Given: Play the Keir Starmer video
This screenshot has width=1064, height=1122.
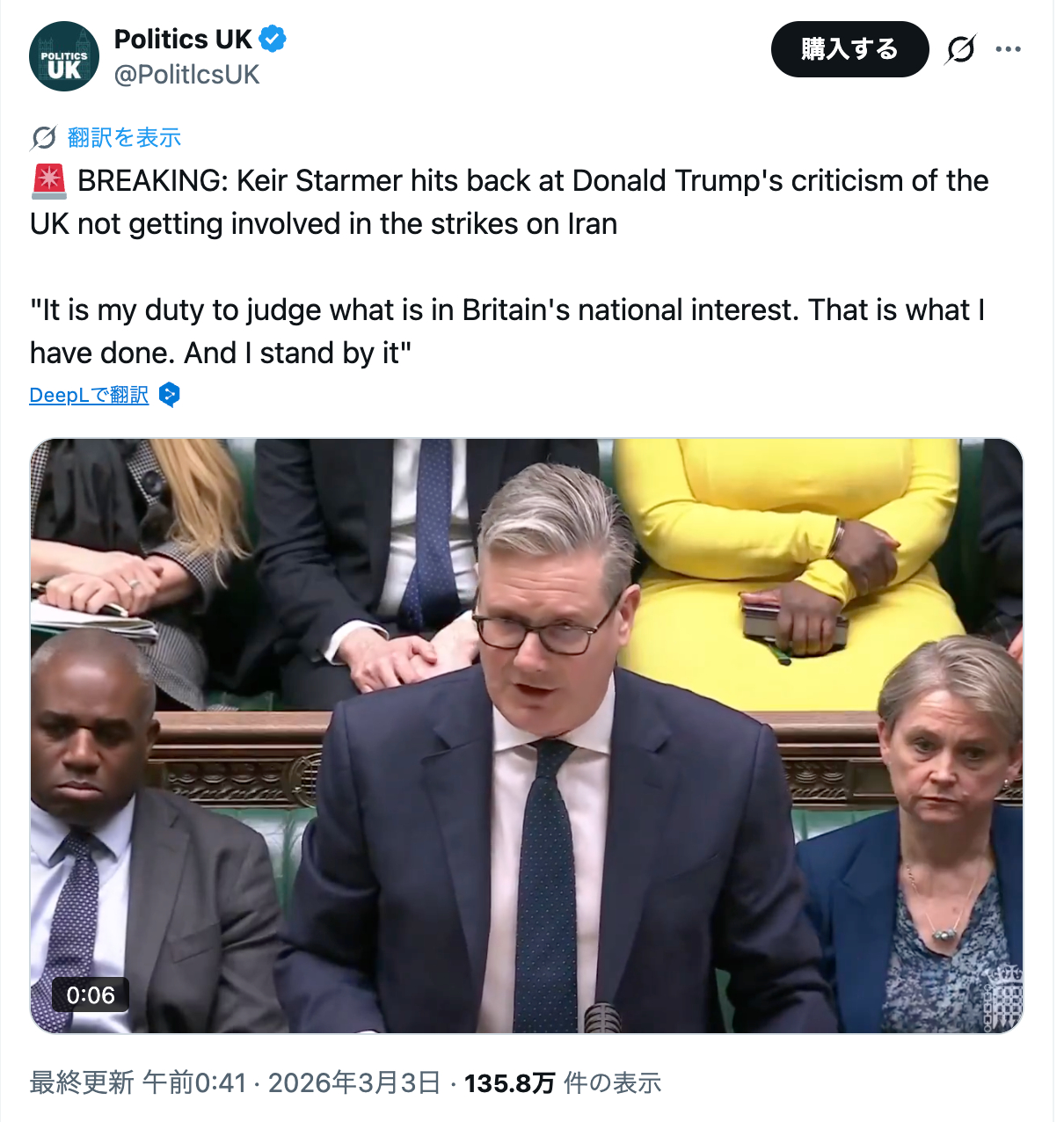Looking at the screenshot, I should tap(527, 735).
